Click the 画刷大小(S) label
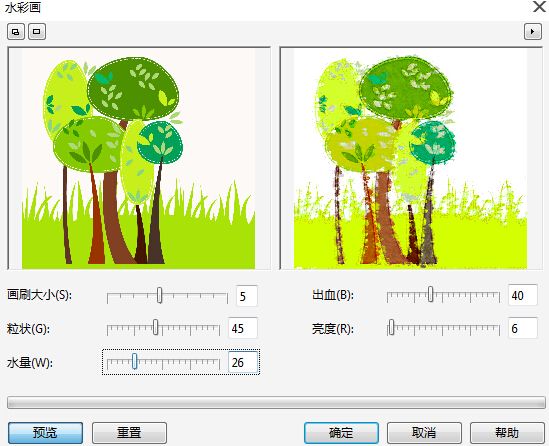Image resolution: width=549 pixels, height=446 pixels. (x=39, y=295)
